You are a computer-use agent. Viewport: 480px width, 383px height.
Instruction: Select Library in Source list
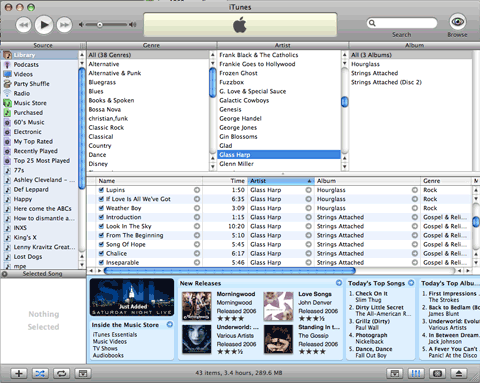click(39, 55)
